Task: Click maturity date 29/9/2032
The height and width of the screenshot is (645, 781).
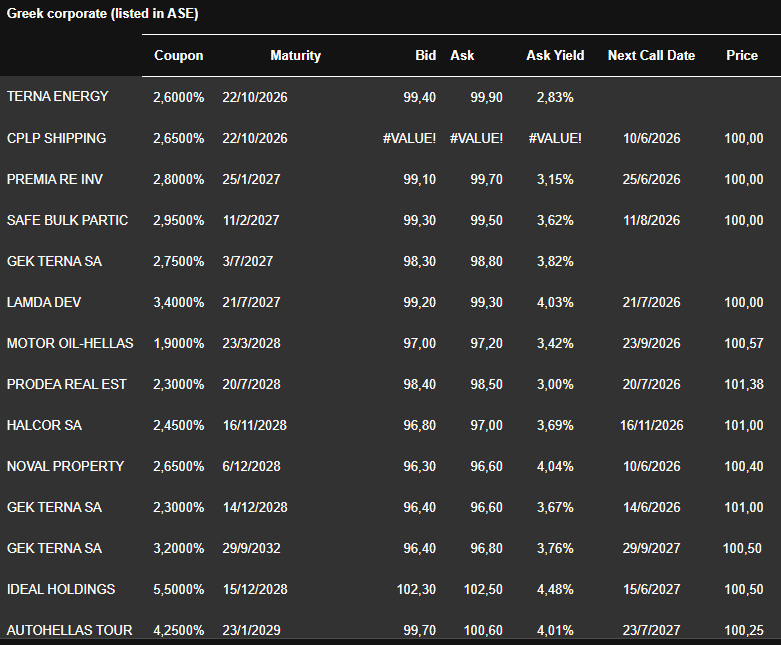Action: click(251, 548)
